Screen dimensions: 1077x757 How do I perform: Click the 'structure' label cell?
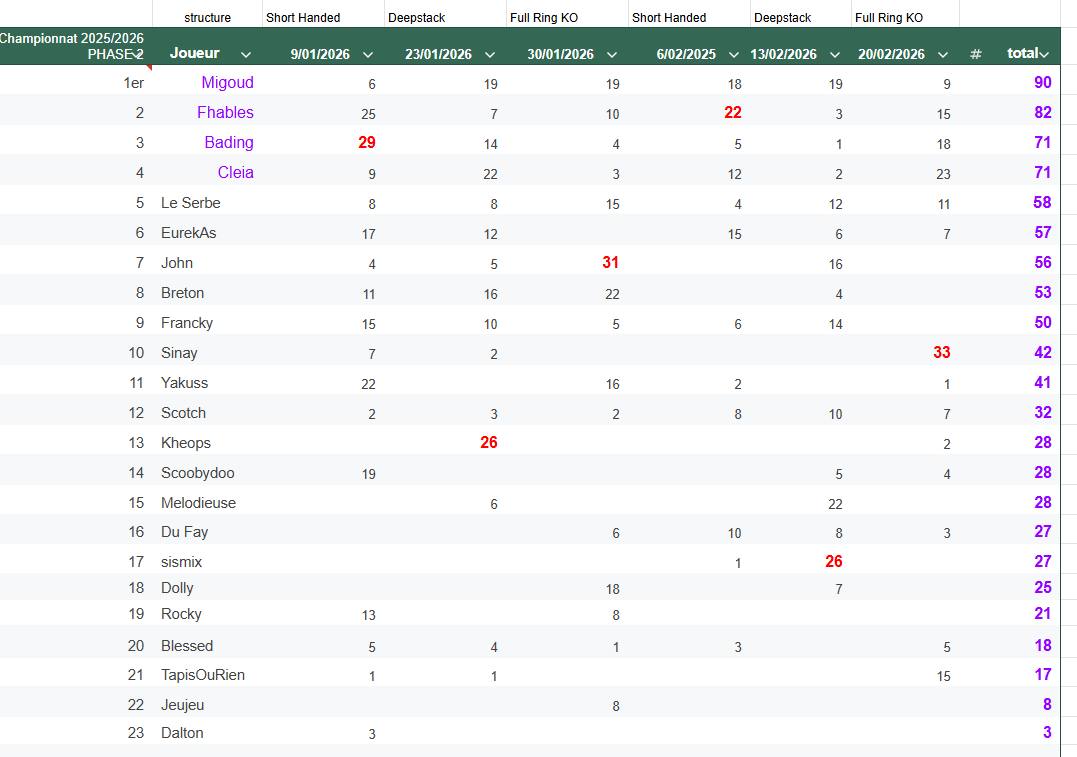click(207, 18)
